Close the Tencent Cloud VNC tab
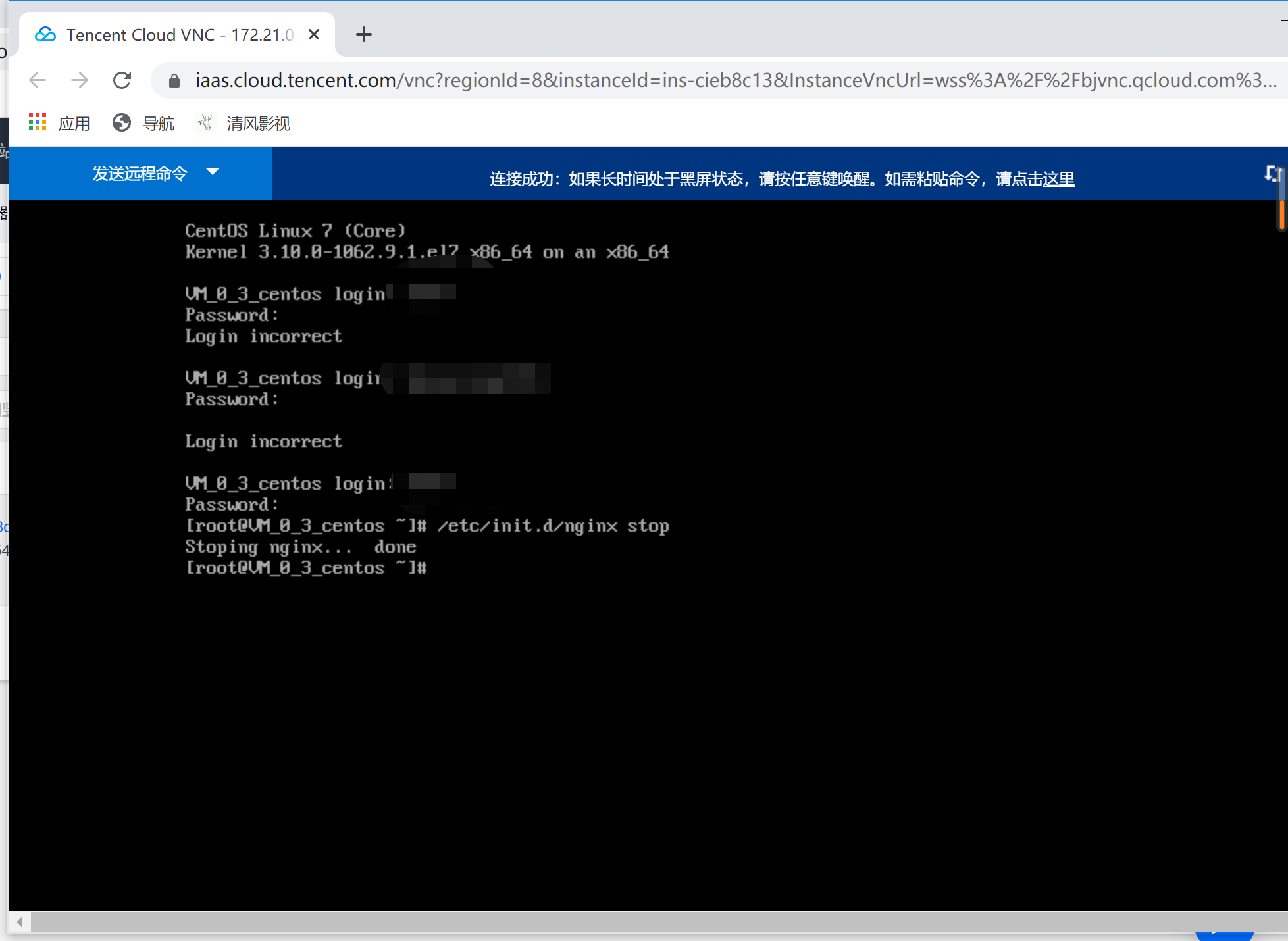Screen dimensions: 1288x941 314,34
